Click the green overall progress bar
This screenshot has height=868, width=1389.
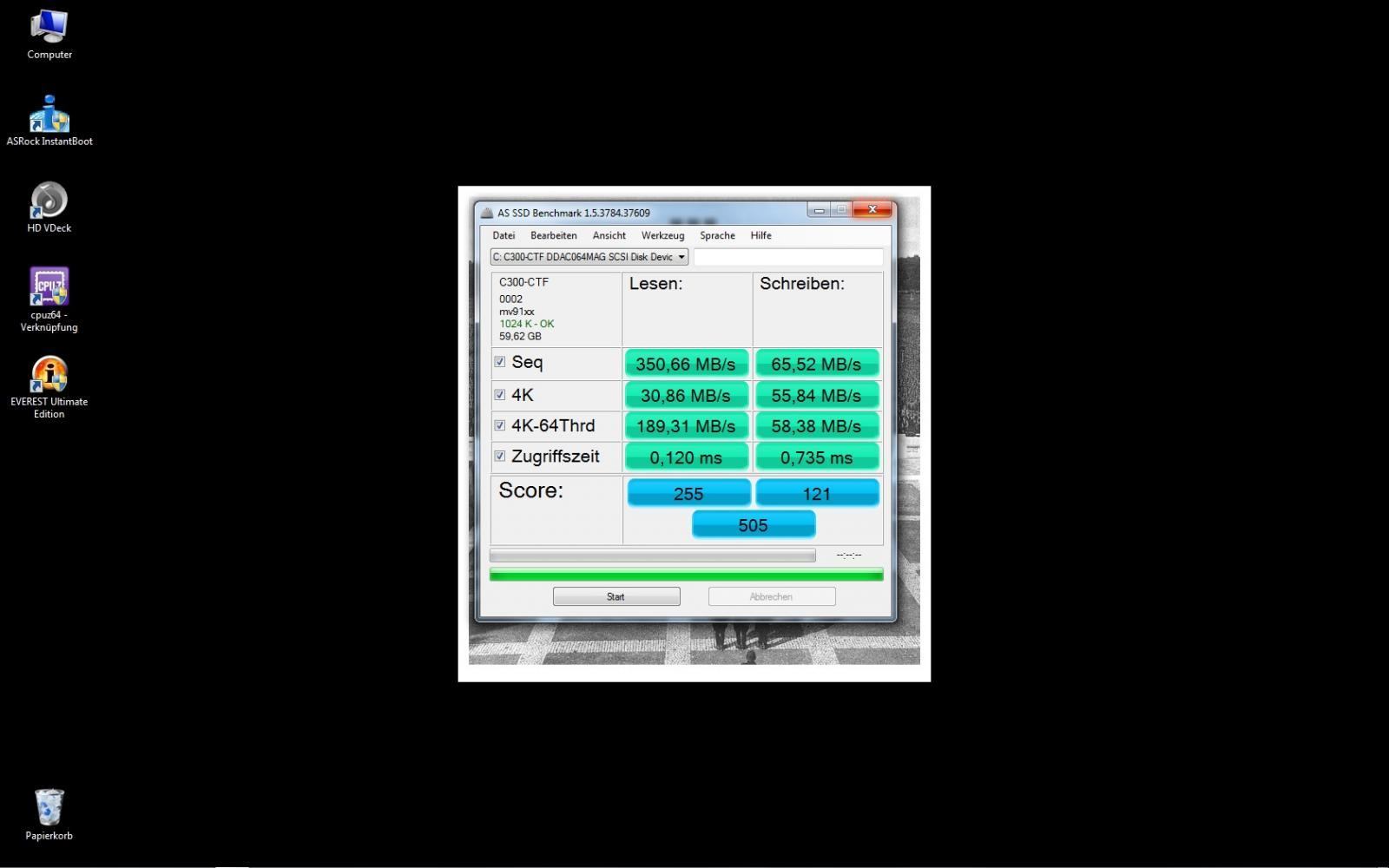click(x=687, y=574)
